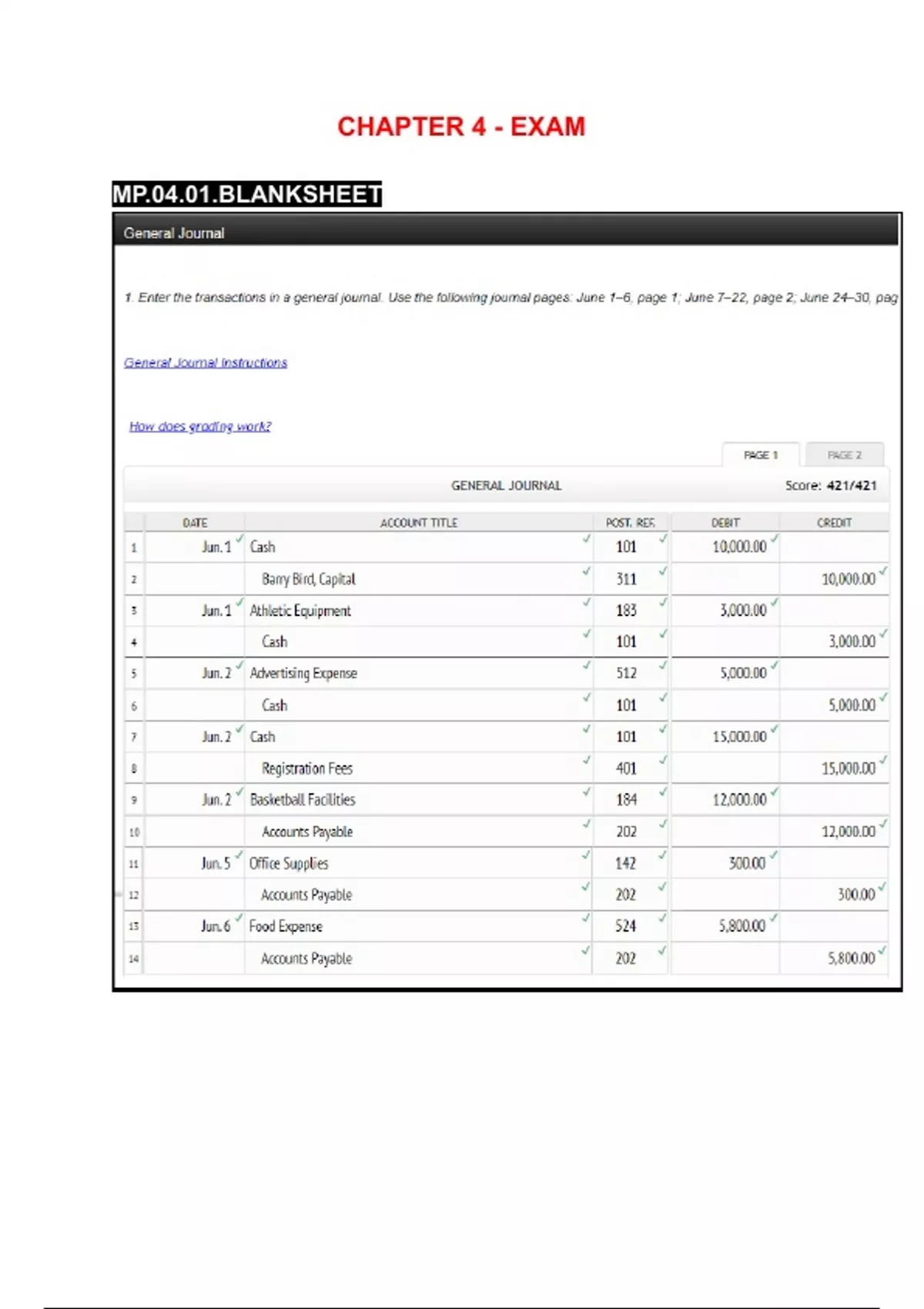Viewport: 924px width, 1309px height.
Task: Click the Barry Bird, Capital account field
Action: (x=309, y=579)
